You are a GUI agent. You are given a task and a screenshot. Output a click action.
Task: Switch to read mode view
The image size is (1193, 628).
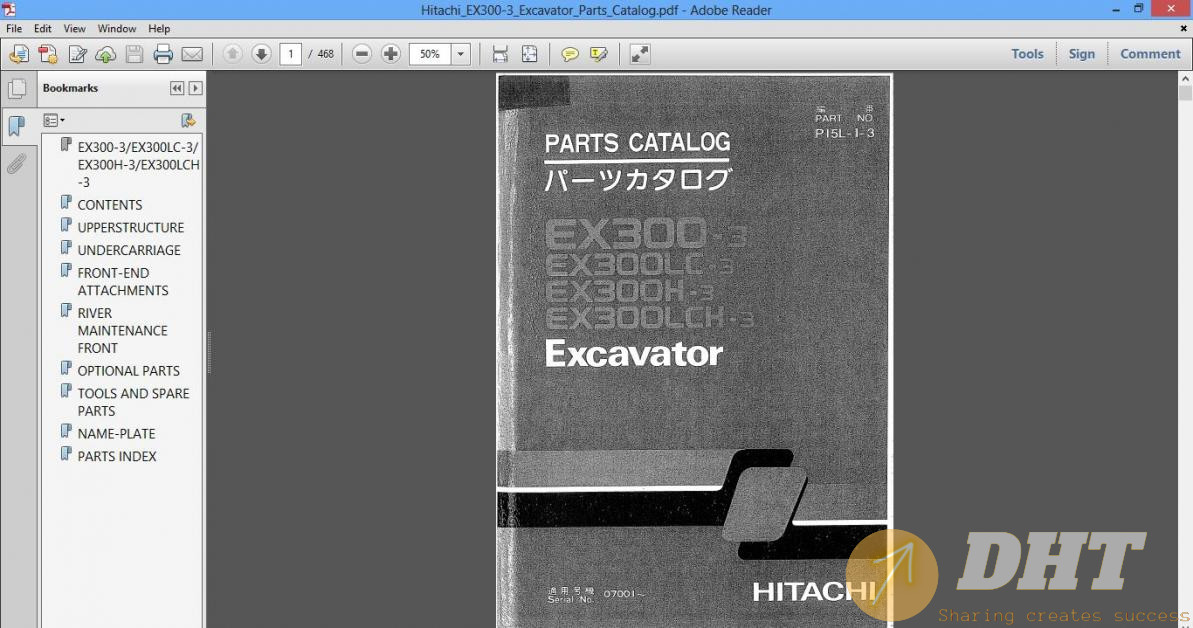(x=640, y=54)
